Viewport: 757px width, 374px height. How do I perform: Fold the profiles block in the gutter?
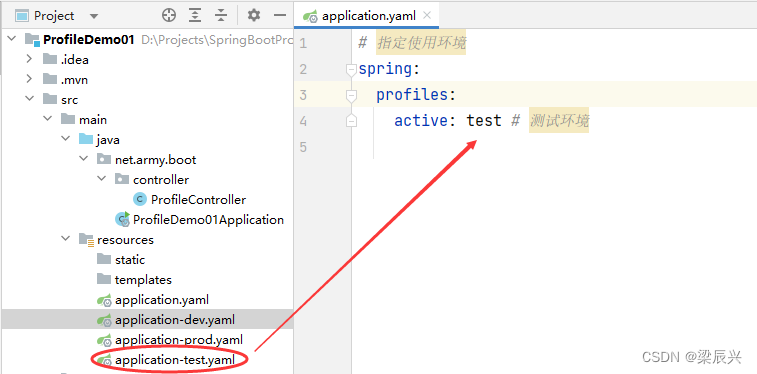pyautogui.click(x=351, y=96)
